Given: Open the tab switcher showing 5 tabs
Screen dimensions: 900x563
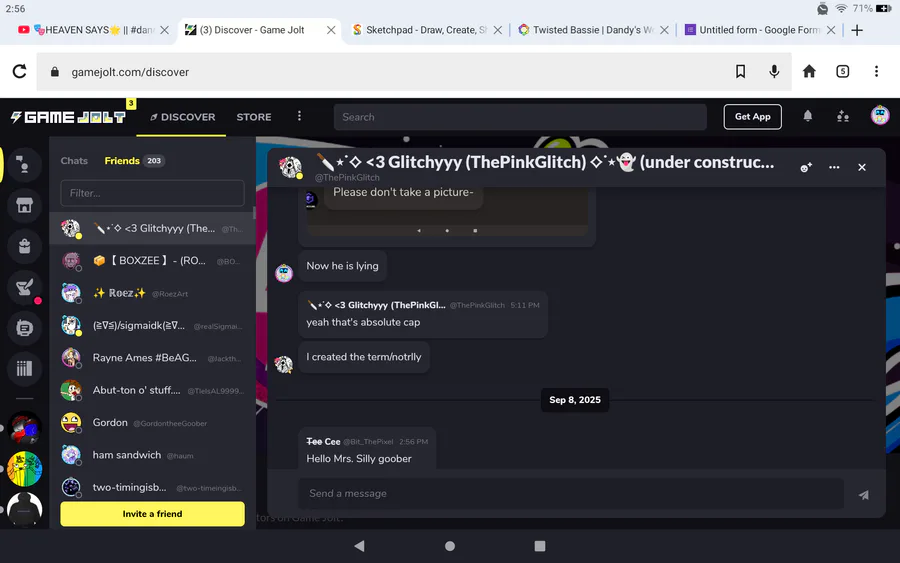Looking at the screenshot, I should (x=843, y=71).
